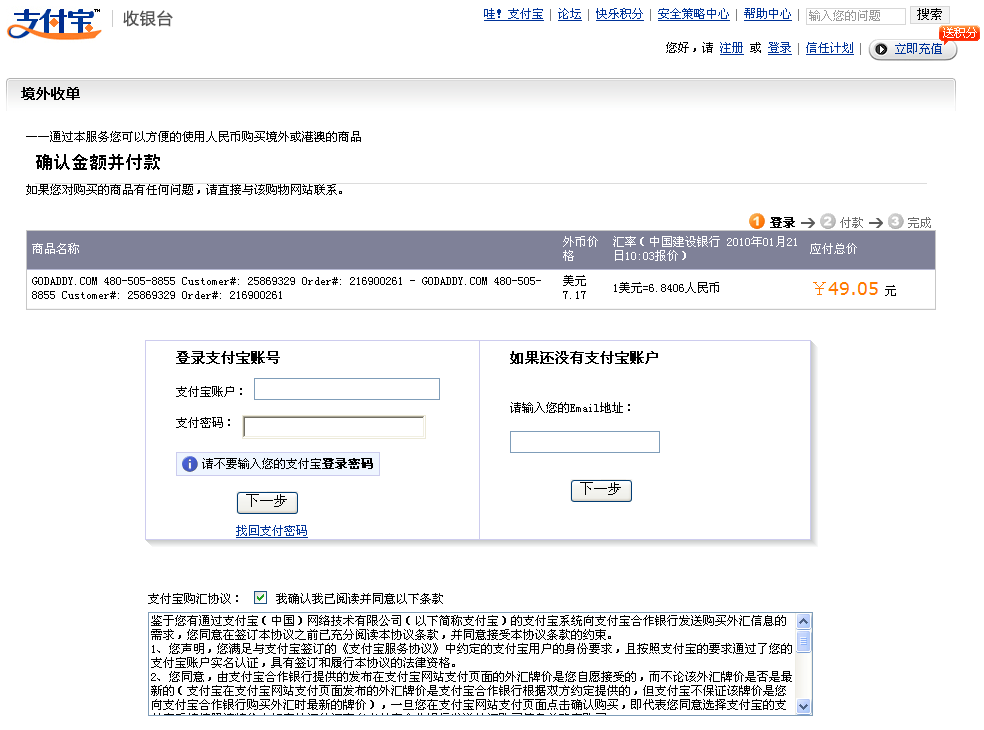The height and width of the screenshot is (730, 984).
Task: Click the blue info icon beside password warning
Action: [x=190, y=464]
